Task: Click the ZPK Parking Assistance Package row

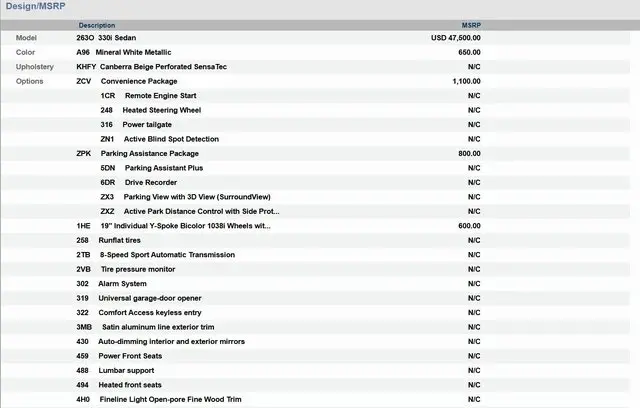Action: click(149, 154)
